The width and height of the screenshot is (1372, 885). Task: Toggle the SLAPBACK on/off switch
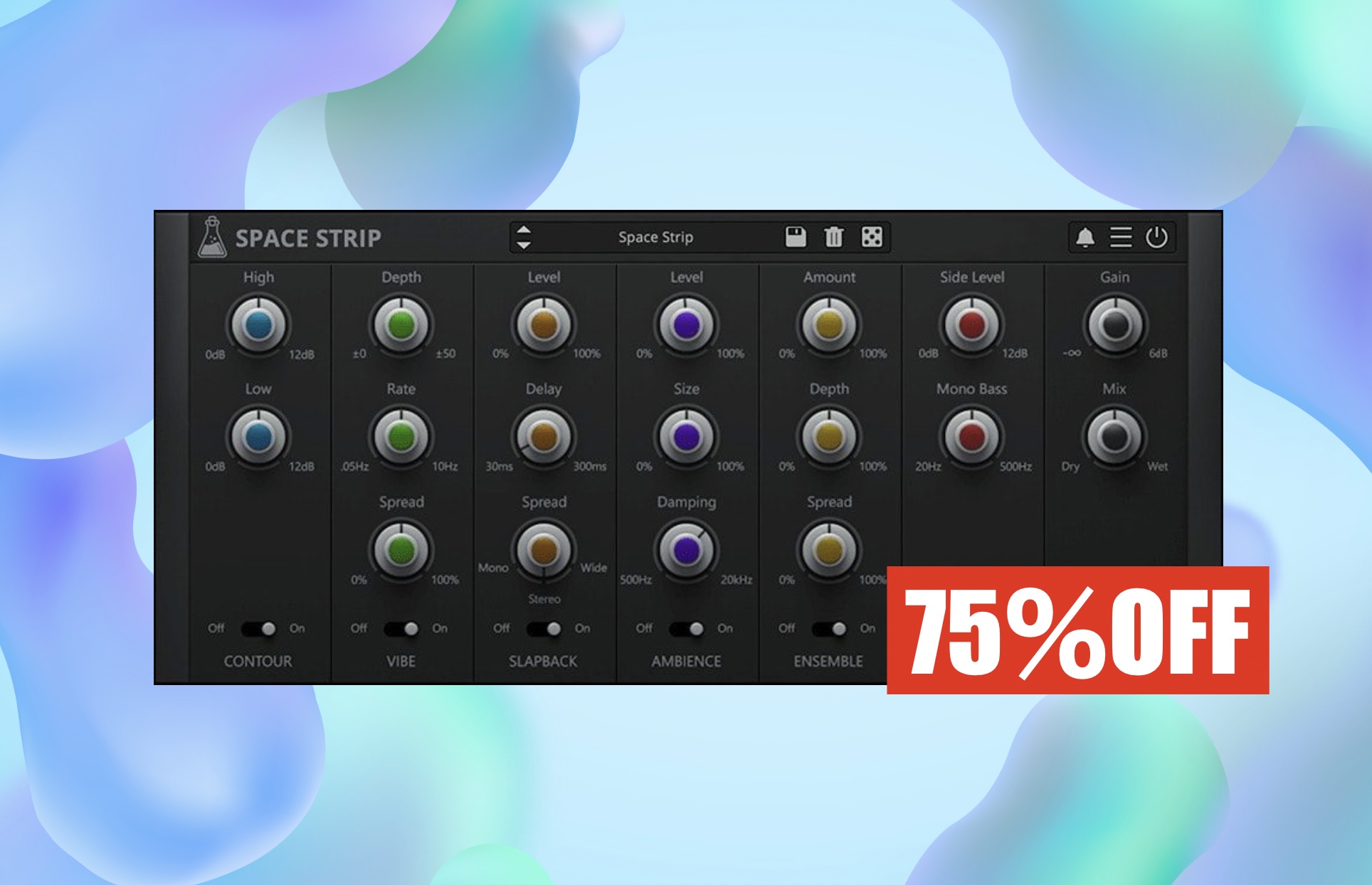(x=544, y=629)
